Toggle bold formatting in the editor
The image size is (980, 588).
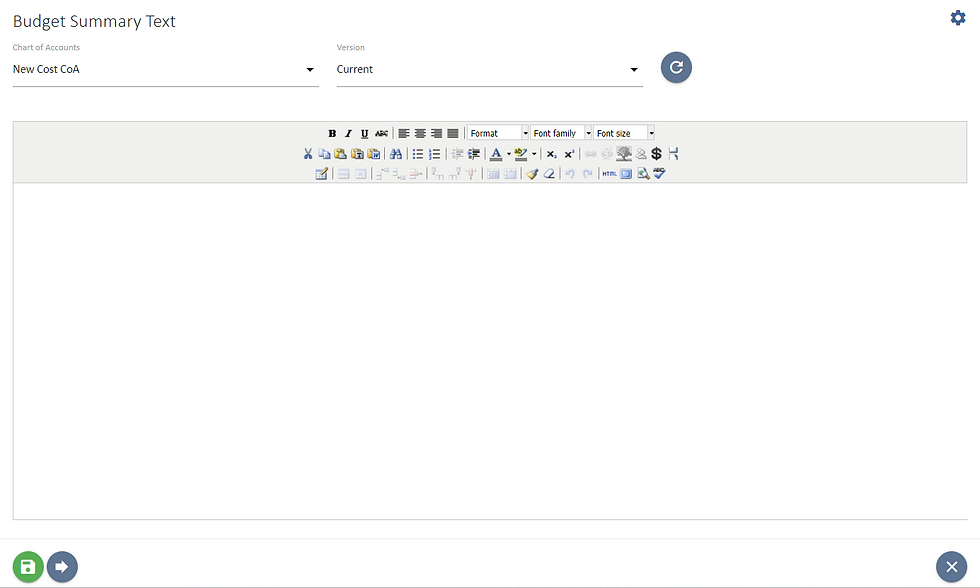click(x=332, y=133)
